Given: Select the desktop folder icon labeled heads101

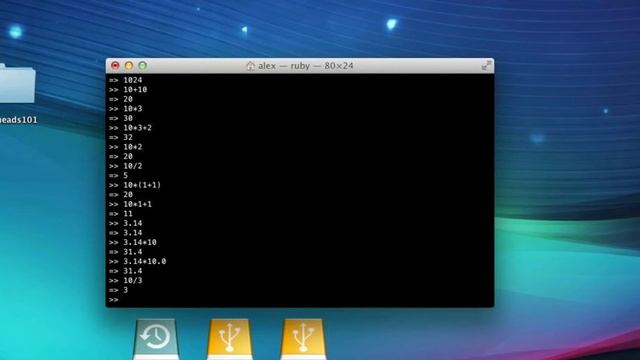Looking at the screenshot, I should tap(17, 84).
